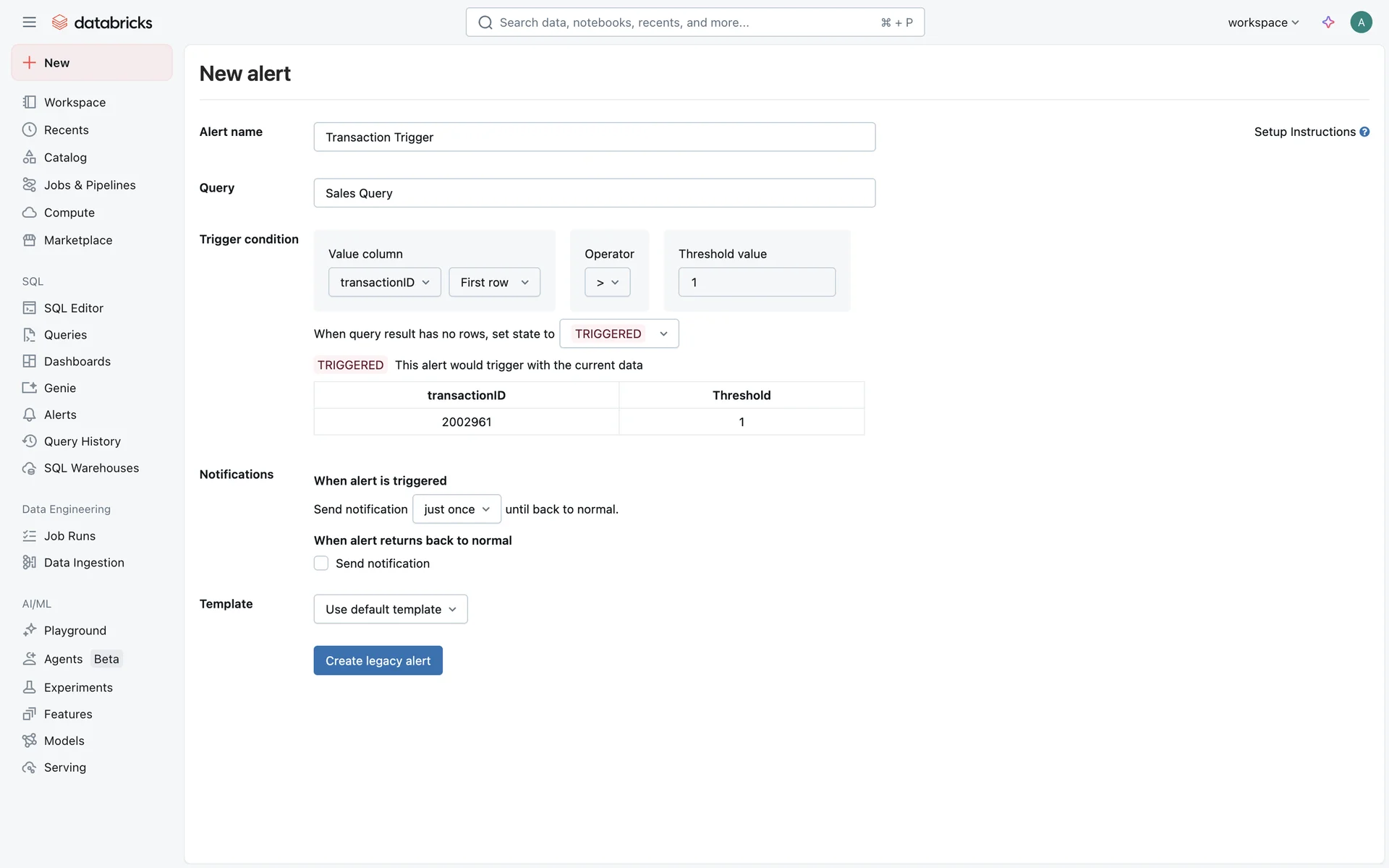Open Alerts in the sidebar
1389x868 pixels.
click(x=60, y=415)
